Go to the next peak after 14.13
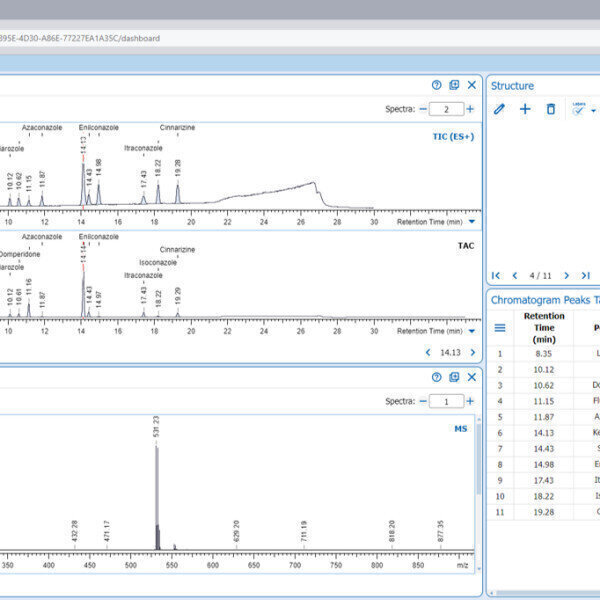 click(x=473, y=352)
